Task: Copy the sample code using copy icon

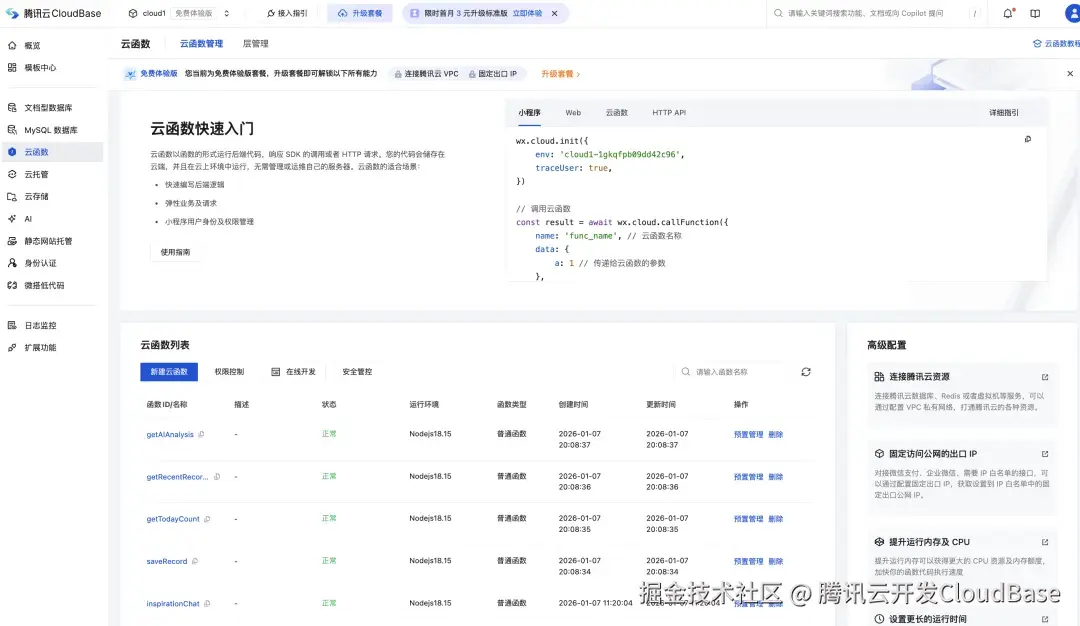Action: (x=1027, y=140)
